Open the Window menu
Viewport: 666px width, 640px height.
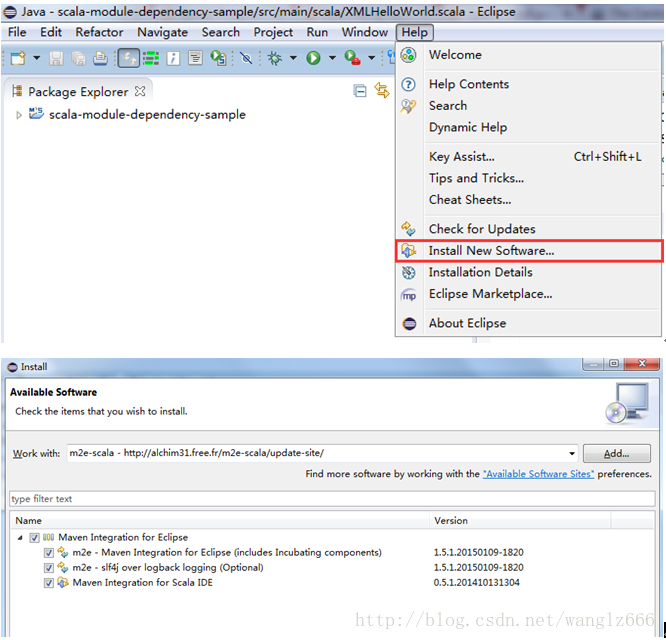click(x=365, y=32)
